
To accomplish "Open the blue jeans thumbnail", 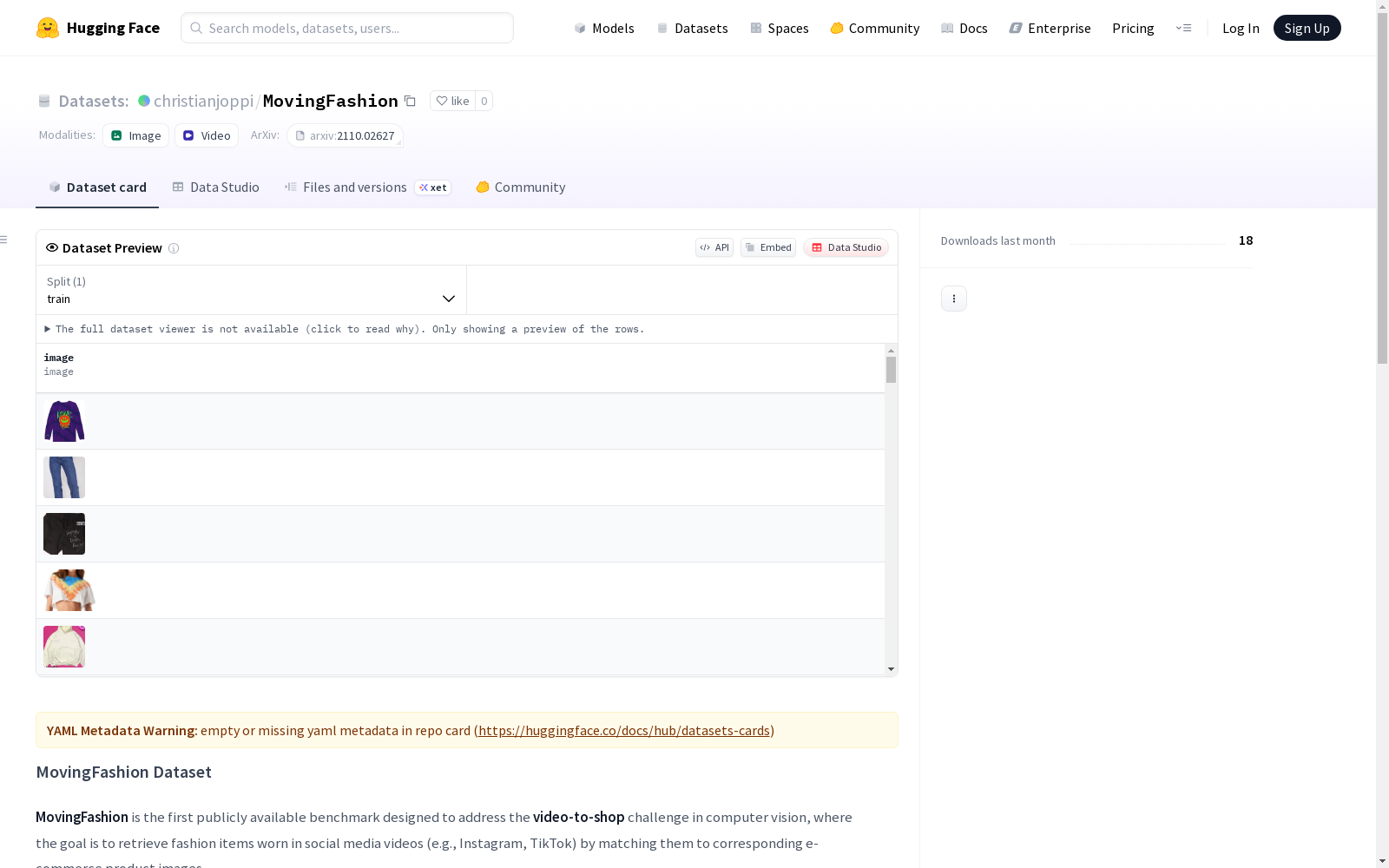I will pyautogui.click(x=64, y=477).
